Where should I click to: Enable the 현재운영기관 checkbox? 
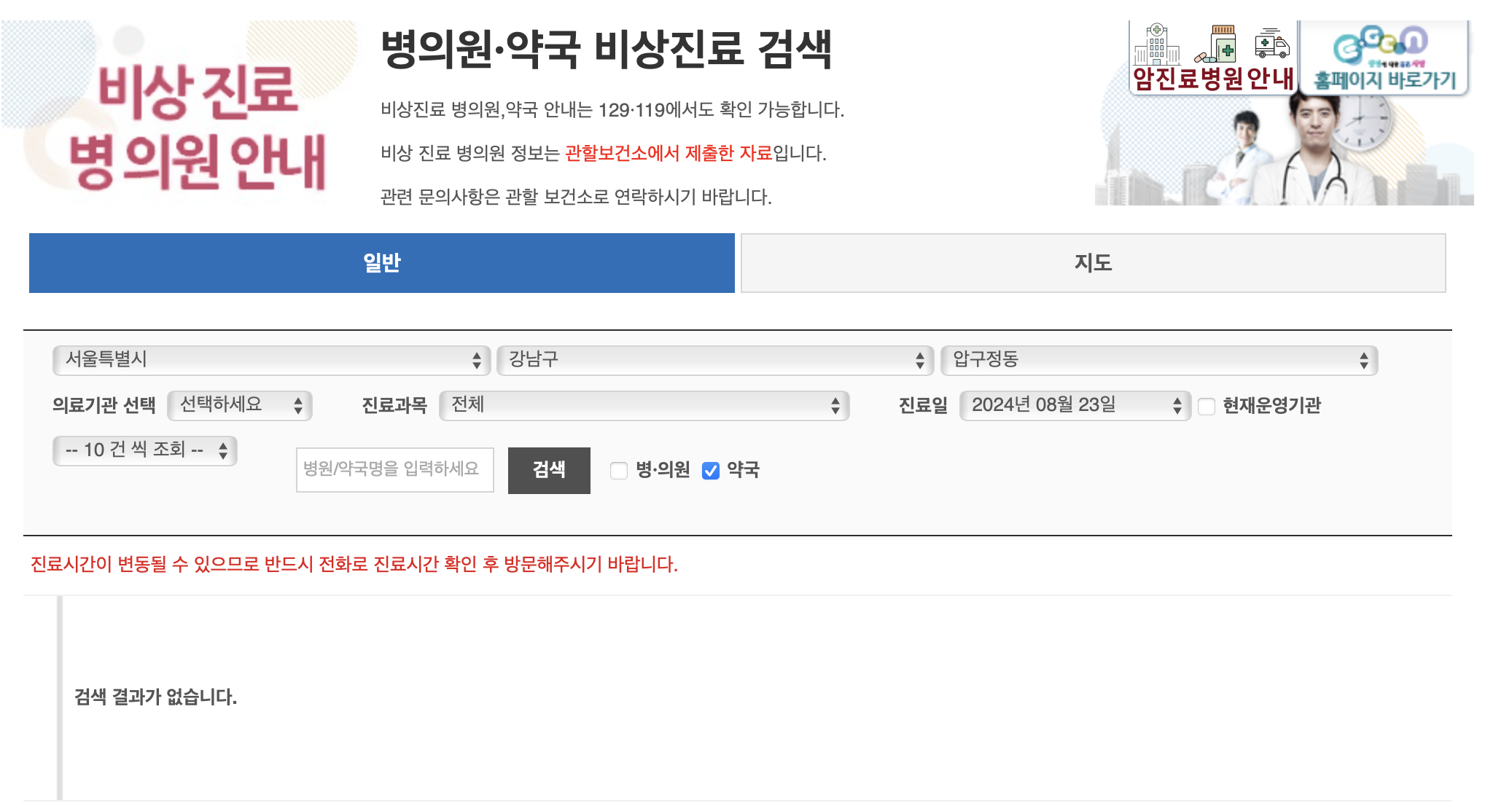pyautogui.click(x=1207, y=407)
